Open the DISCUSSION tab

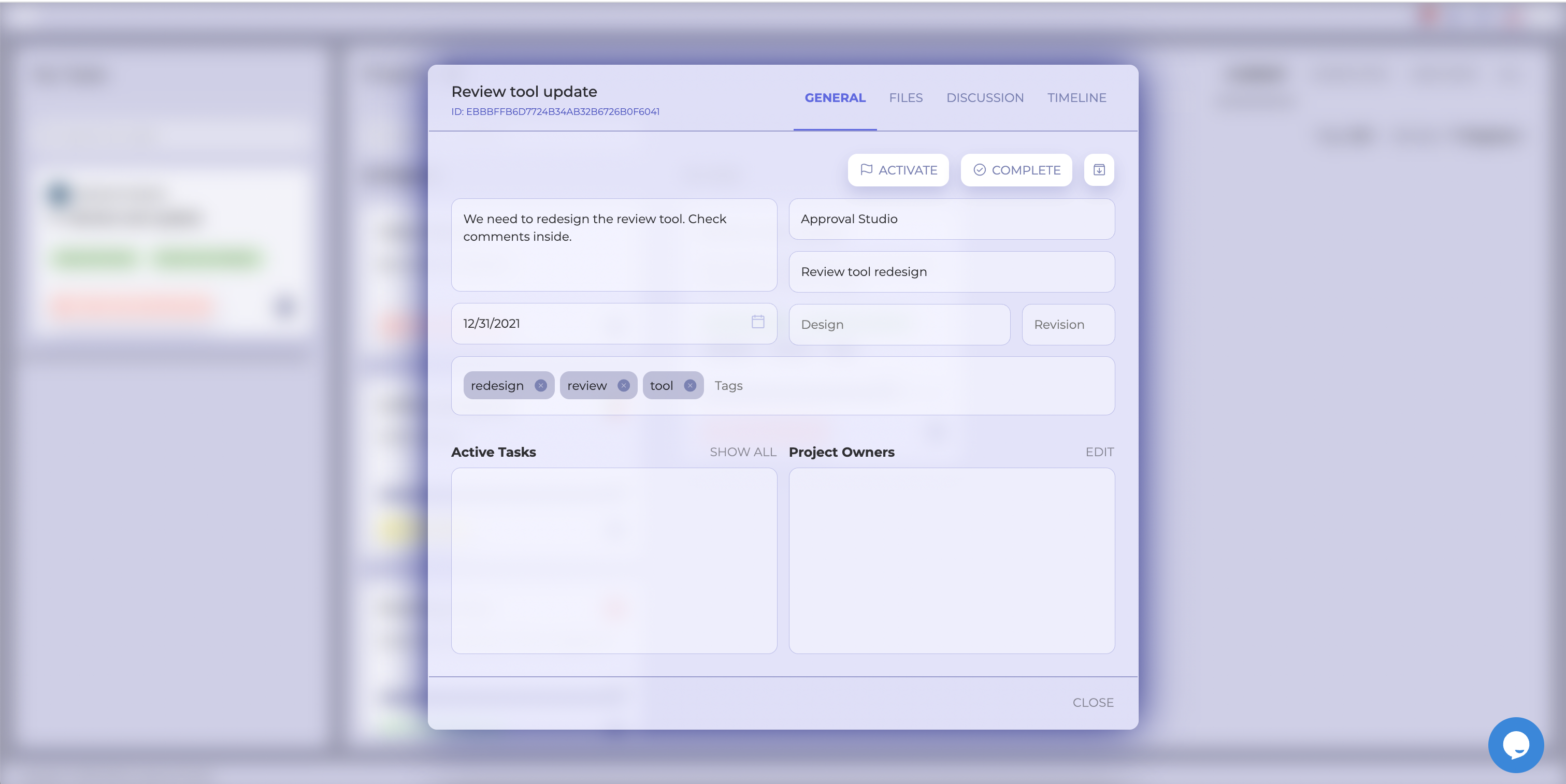pos(984,98)
